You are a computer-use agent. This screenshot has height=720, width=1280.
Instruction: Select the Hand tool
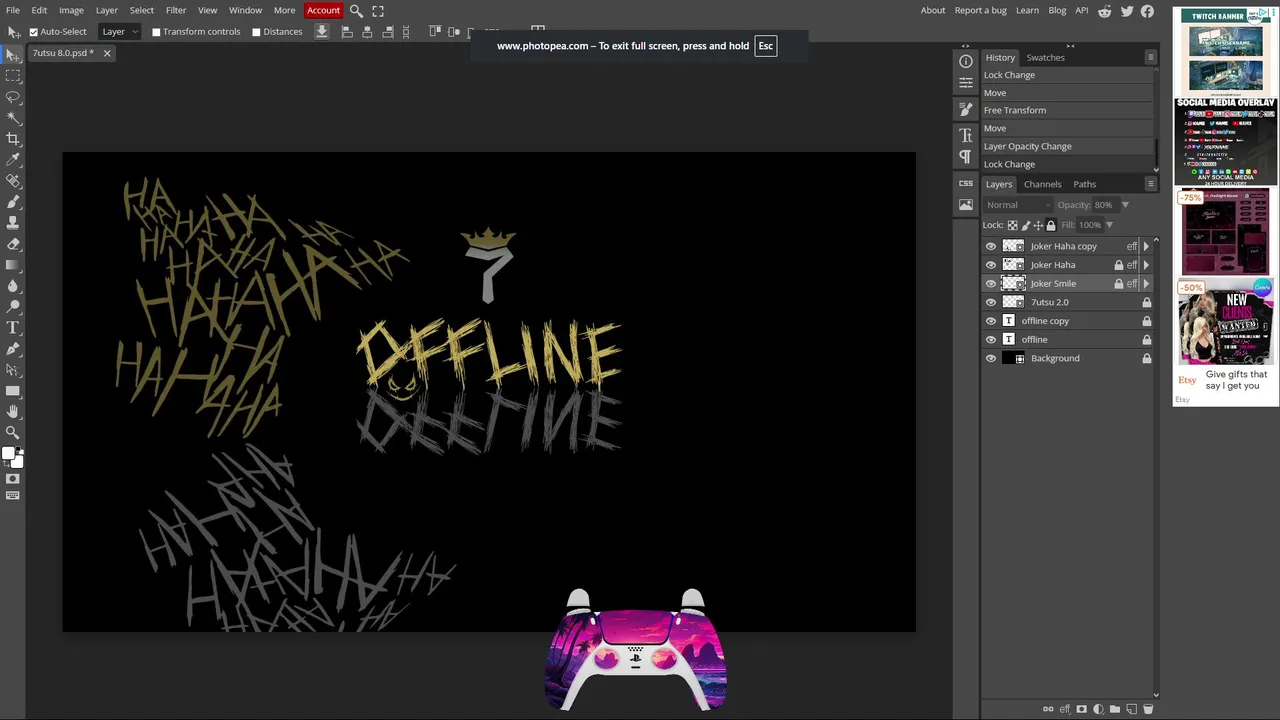pyautogui.click(x=13, y=412)
